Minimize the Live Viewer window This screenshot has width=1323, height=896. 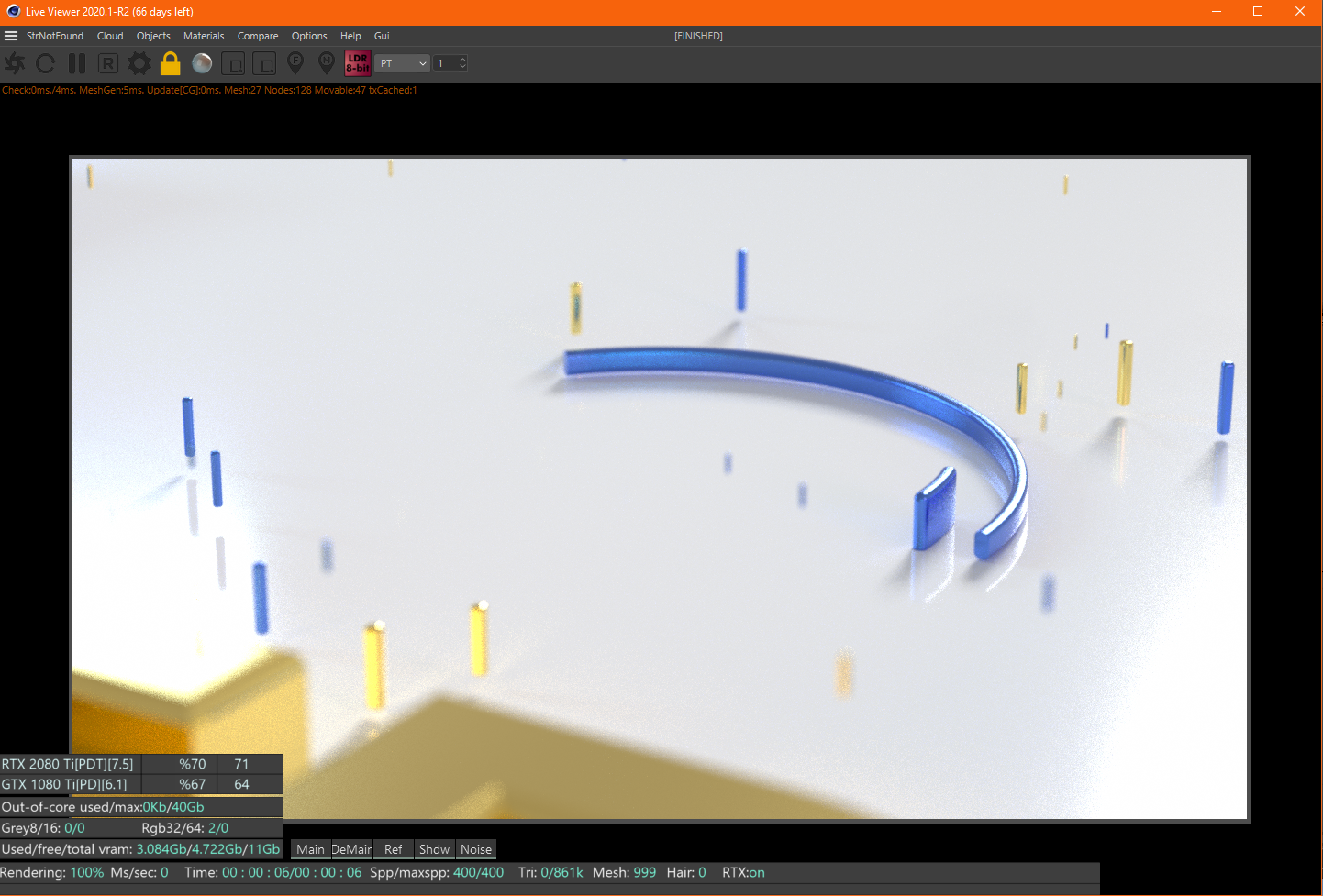pos(1217,12)
